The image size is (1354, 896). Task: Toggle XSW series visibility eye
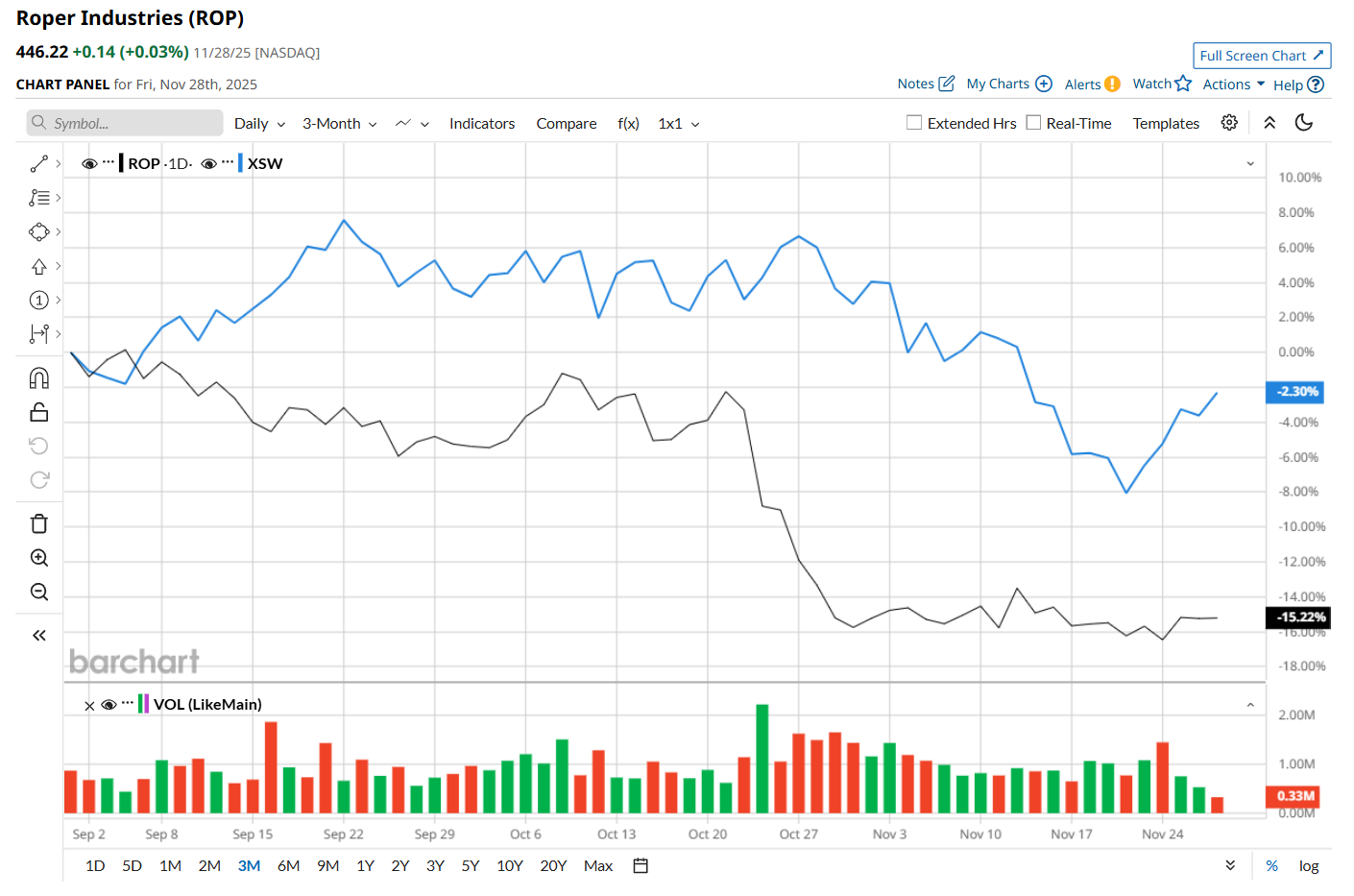click(x=208, y=163)
